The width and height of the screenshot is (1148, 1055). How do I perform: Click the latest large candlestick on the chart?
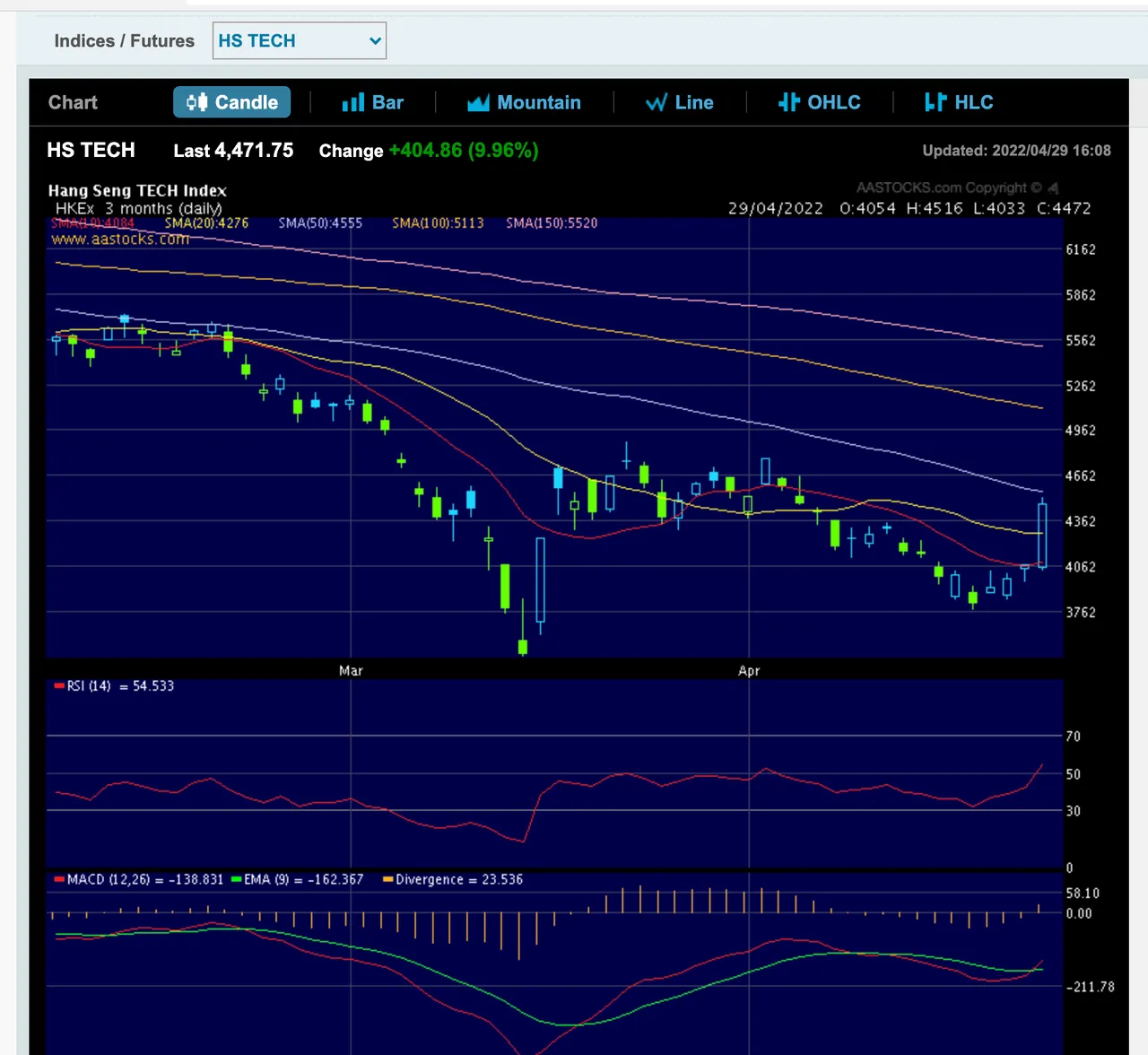click(x=1042, y=535)
